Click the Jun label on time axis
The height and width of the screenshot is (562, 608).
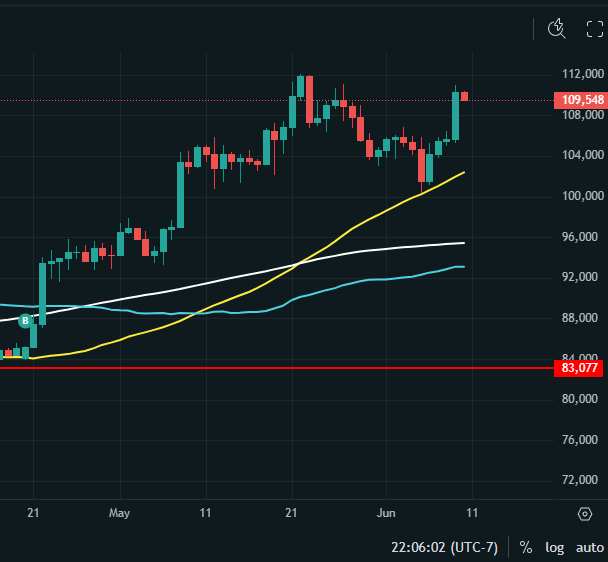point(386,513)
